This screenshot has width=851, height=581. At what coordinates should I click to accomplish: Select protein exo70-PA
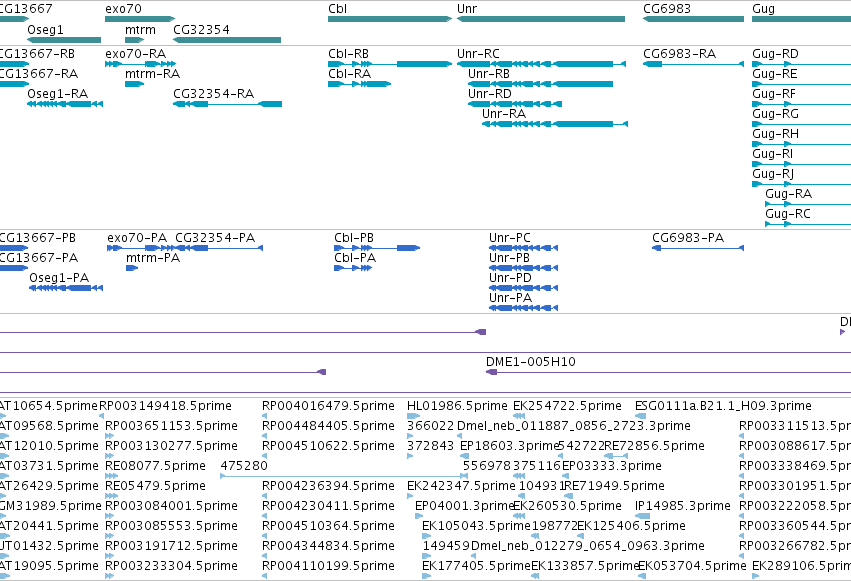[142, 248]
